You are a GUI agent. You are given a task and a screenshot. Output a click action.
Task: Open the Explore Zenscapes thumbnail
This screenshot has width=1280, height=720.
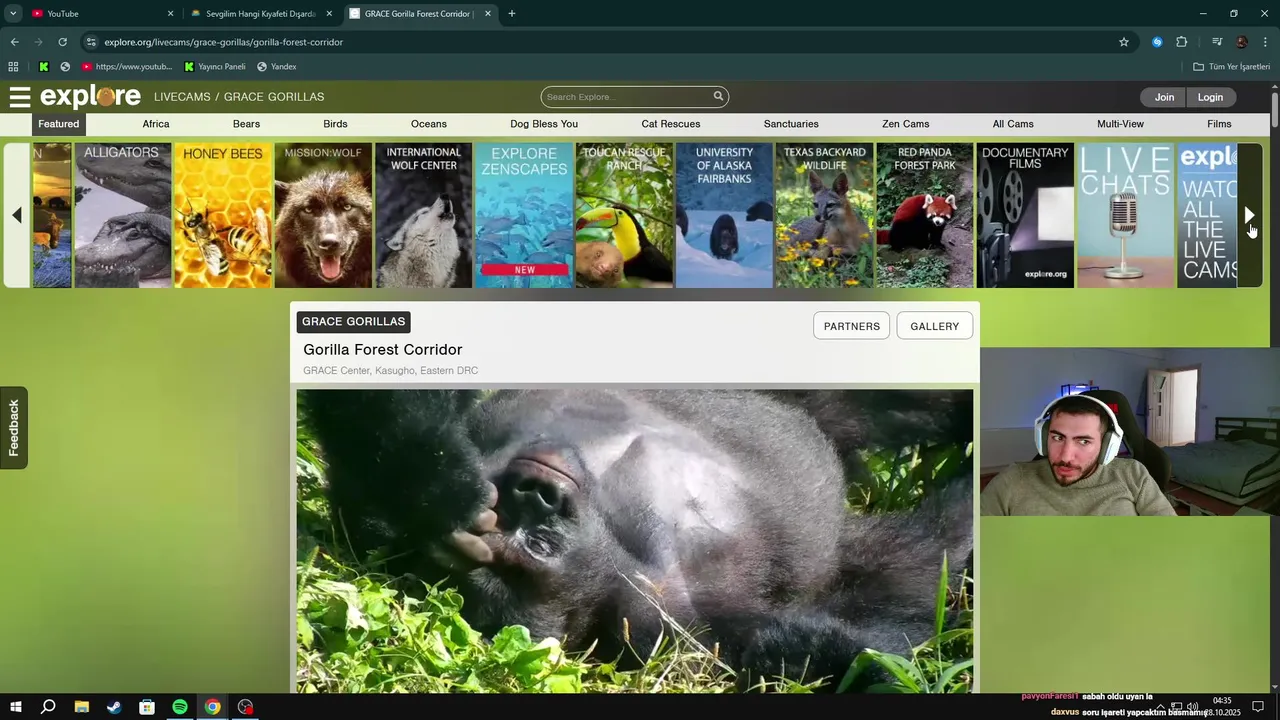[x=524, y=215]
